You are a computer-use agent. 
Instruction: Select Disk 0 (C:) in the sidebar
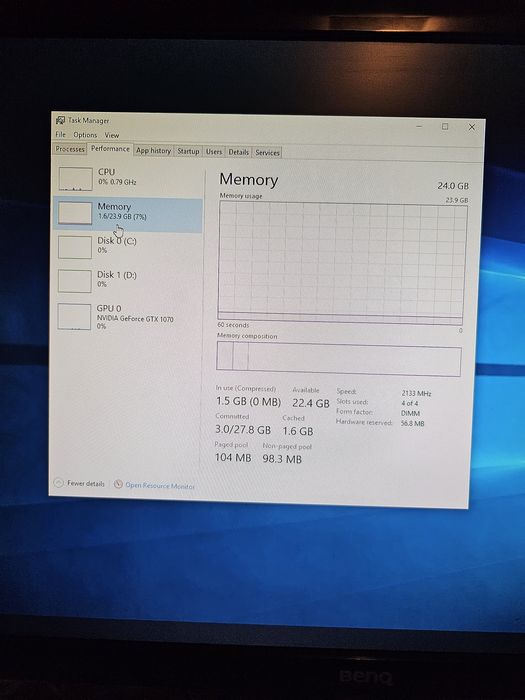point(129,247)
